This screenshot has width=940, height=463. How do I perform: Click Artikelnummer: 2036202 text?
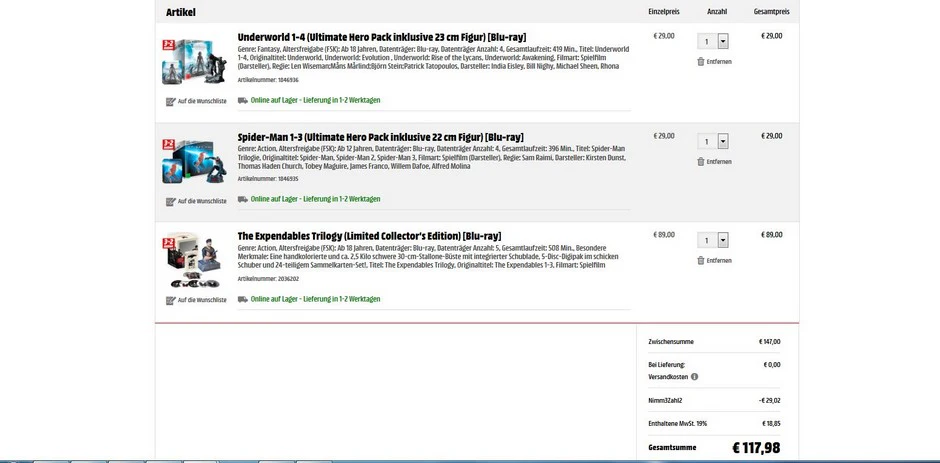click(x=268, y=279)
